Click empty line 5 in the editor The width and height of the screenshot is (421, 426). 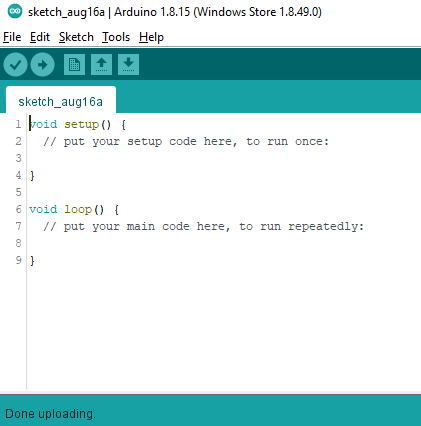click(x=223, y=192)
